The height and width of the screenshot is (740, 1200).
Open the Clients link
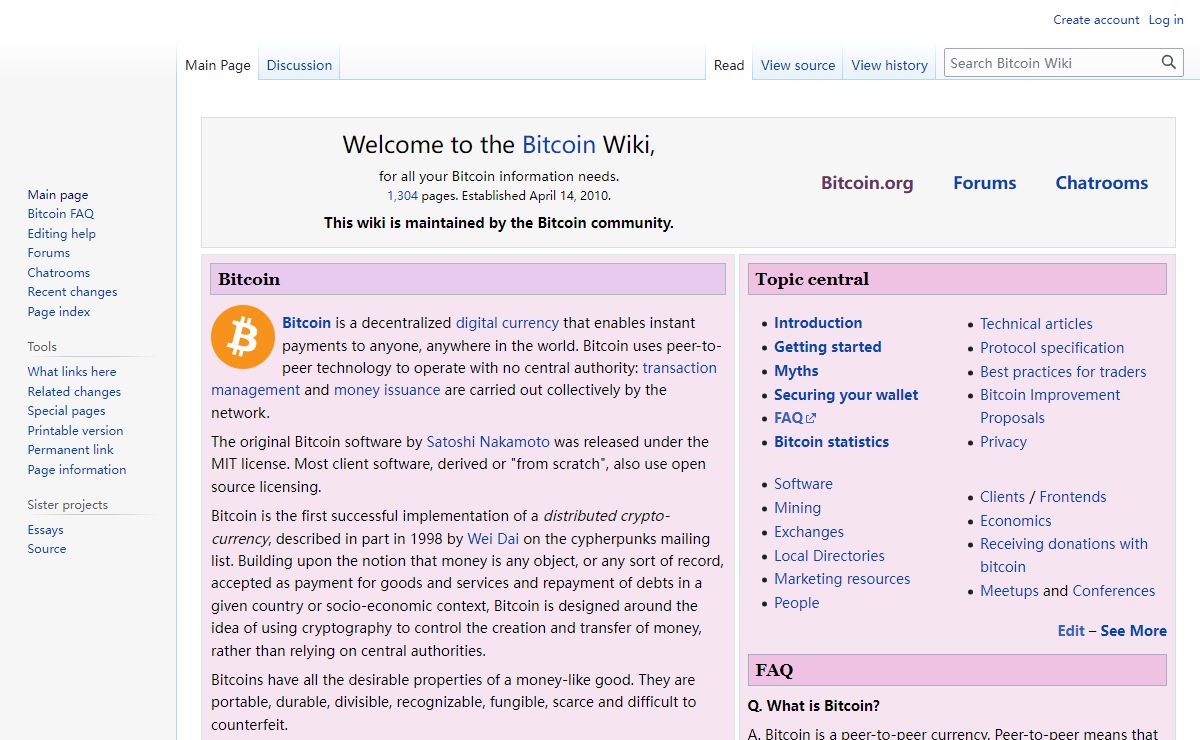[1002, 497]
